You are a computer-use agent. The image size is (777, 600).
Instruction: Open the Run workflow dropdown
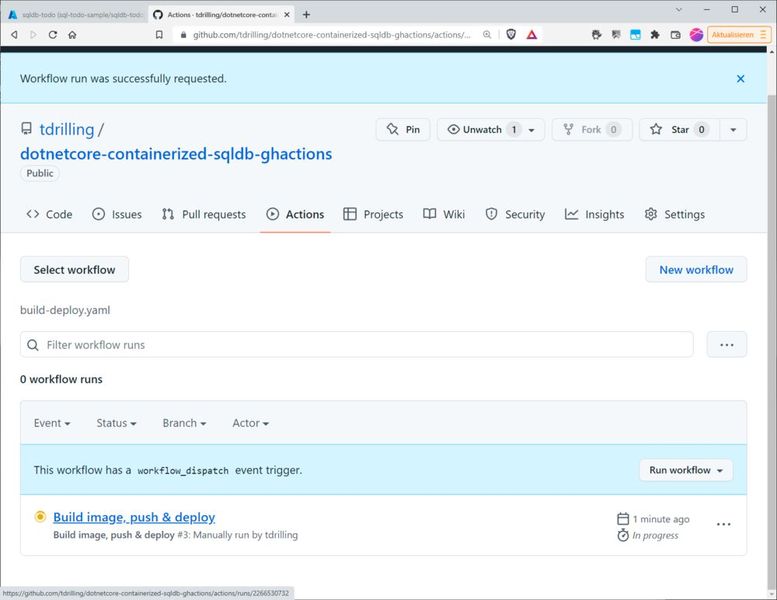click(x=686, y=470)
